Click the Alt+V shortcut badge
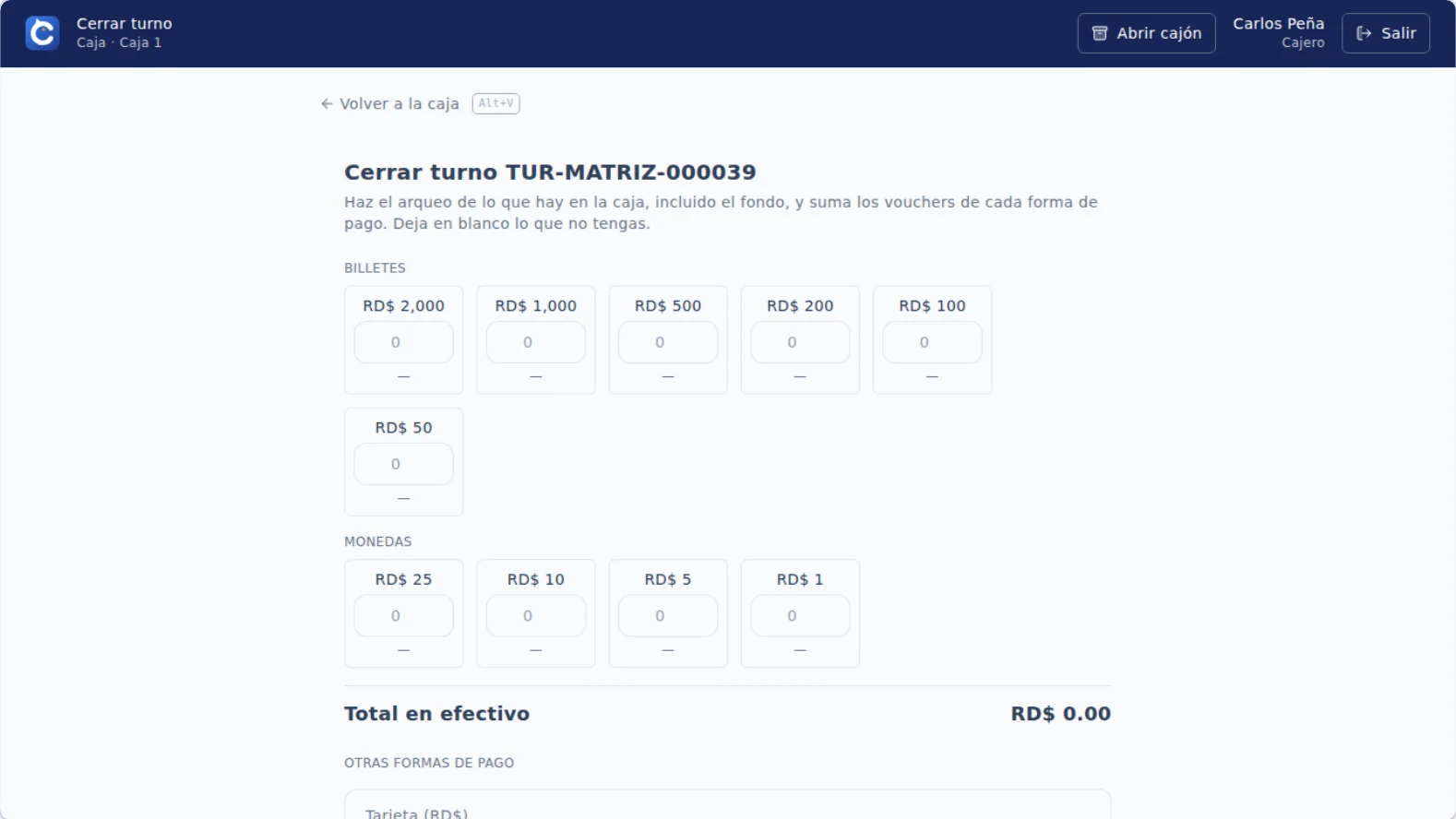This screenshot has width=1456, height=819. pyautogui.click(x=496, y=103)
